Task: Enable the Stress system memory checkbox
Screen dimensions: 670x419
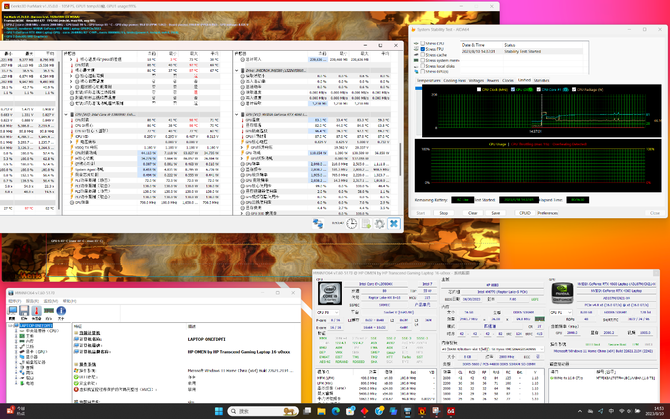Action: 423,60
